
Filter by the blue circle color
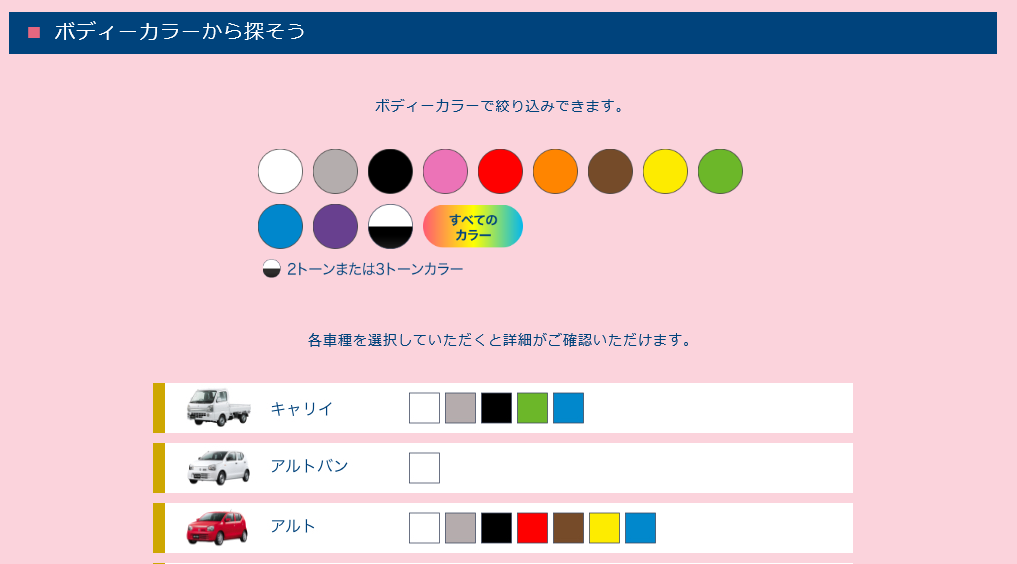point(280,227)
